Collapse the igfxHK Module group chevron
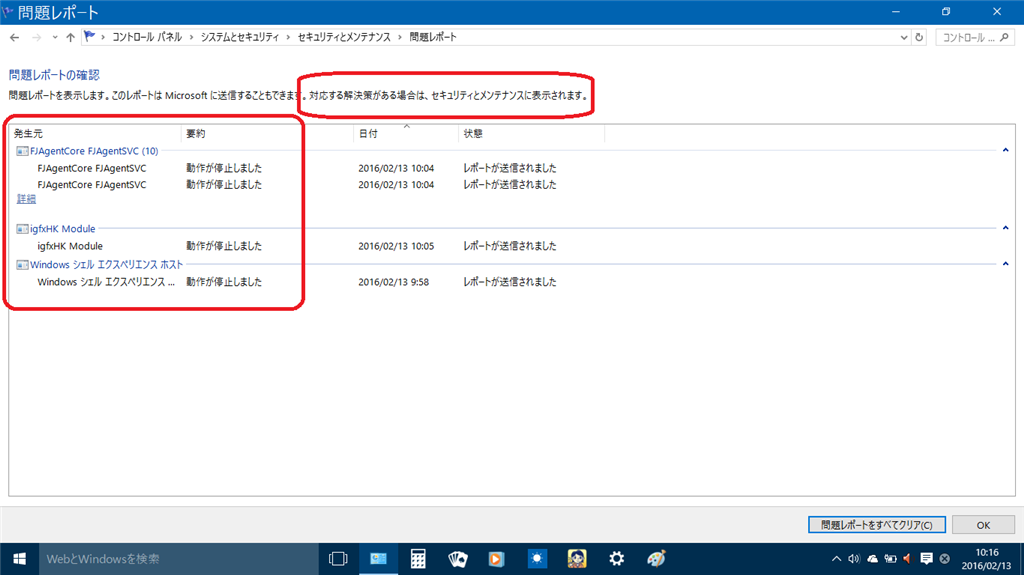Image resolution: width=1024 pixels, height=575 pixels. click(1006, 228)
